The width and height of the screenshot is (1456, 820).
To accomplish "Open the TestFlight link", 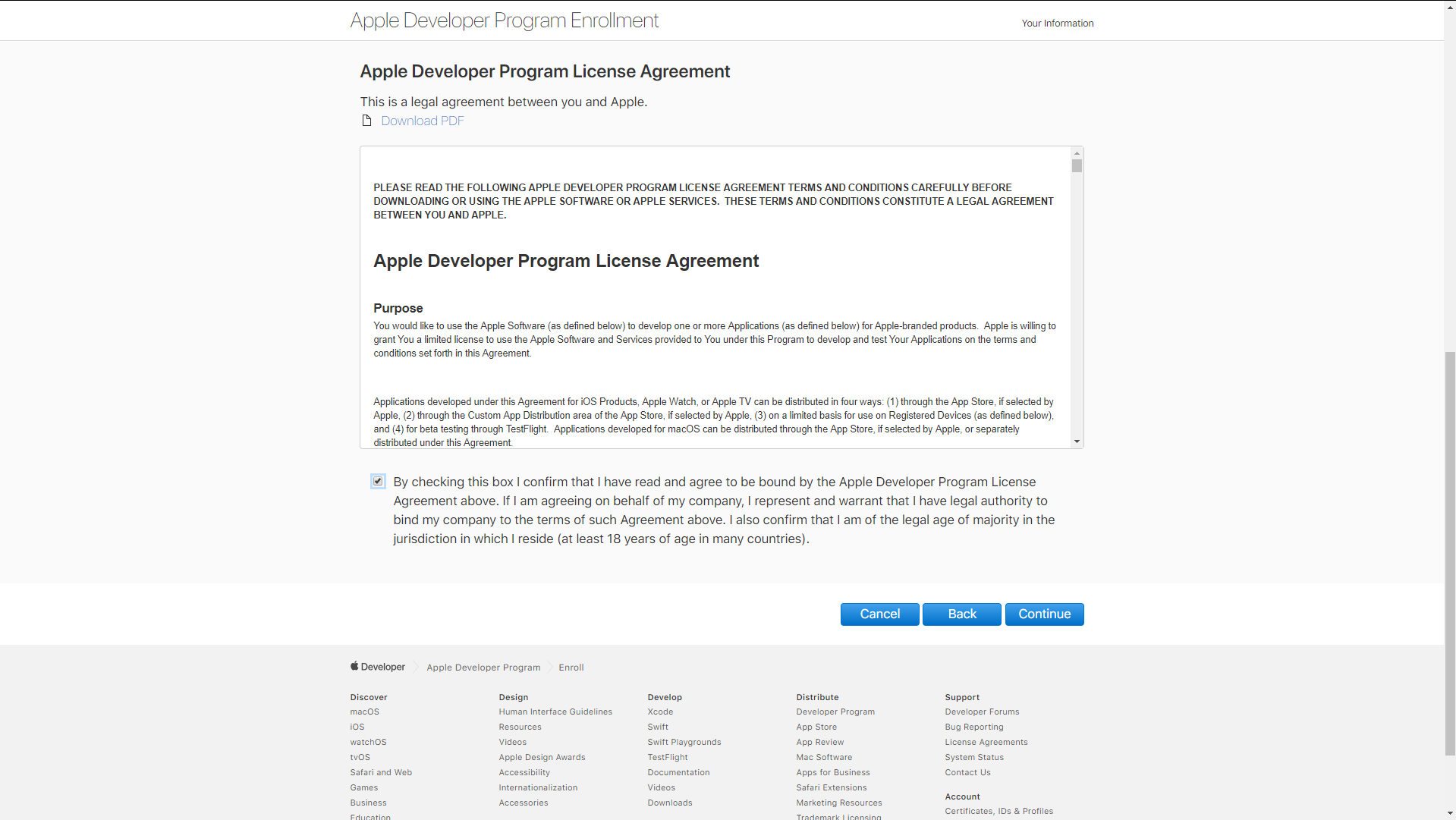I will 668,757.
